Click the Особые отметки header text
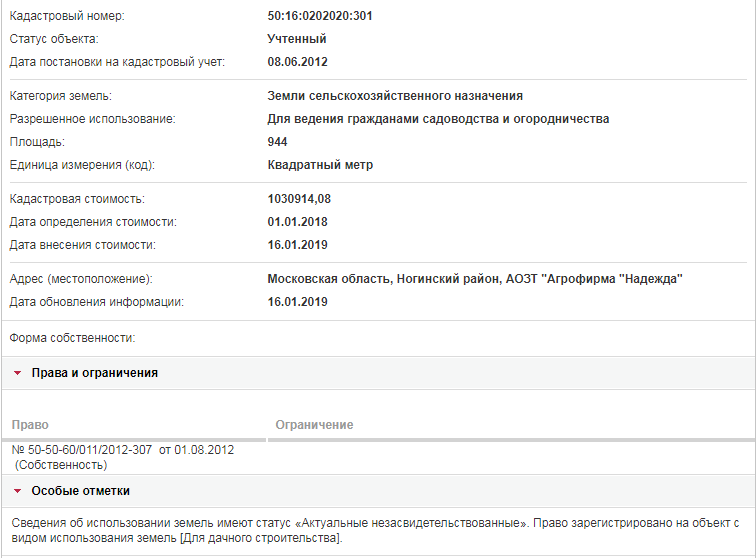Image resolution: width=756 pixels, height=558 pixels. (81, 491)
